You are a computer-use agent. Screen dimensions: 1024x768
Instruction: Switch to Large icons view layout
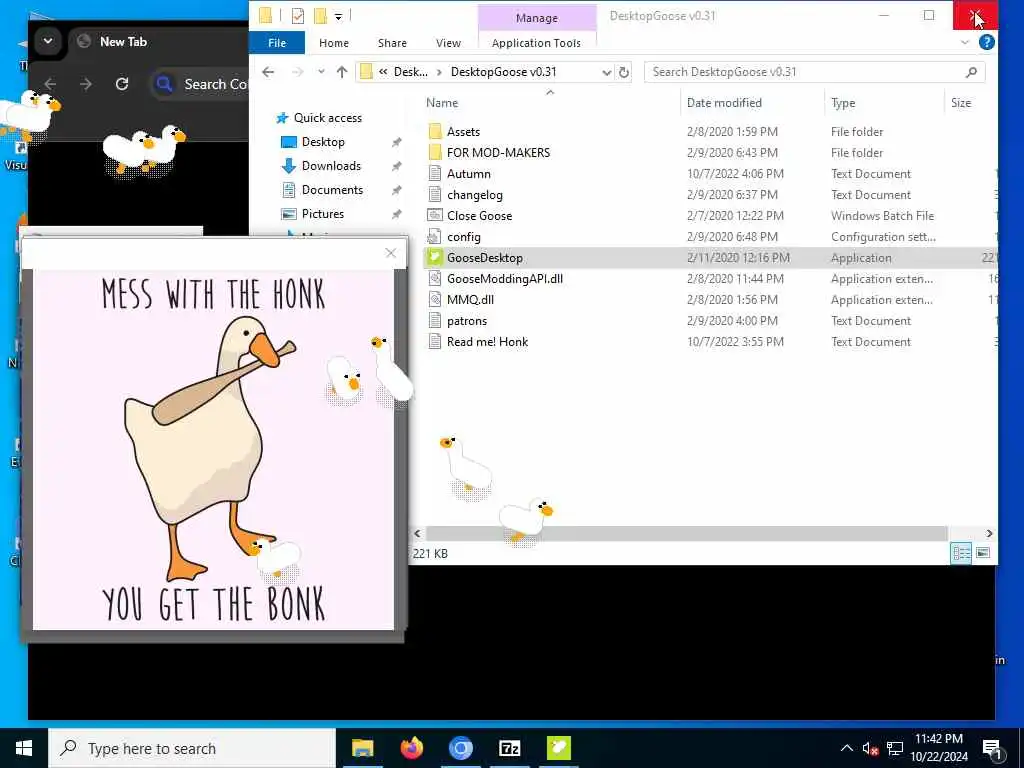click(983, 553)
